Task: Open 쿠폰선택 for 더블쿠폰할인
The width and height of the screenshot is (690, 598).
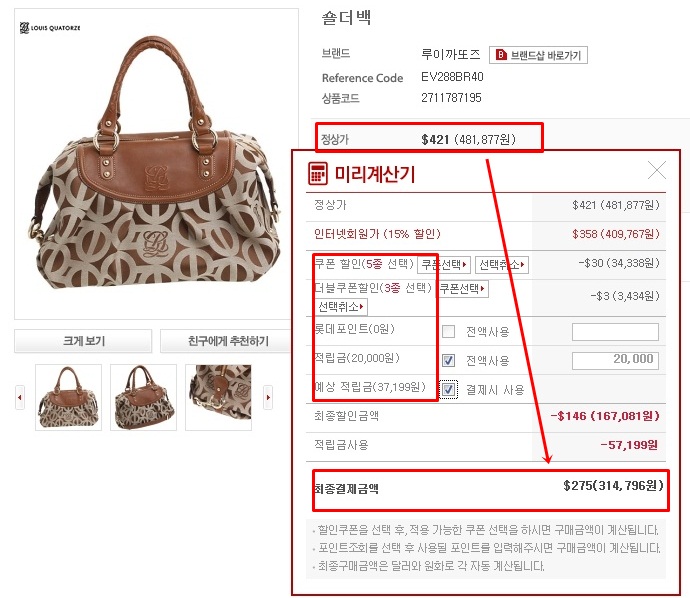Action: (x=462, y=289)
